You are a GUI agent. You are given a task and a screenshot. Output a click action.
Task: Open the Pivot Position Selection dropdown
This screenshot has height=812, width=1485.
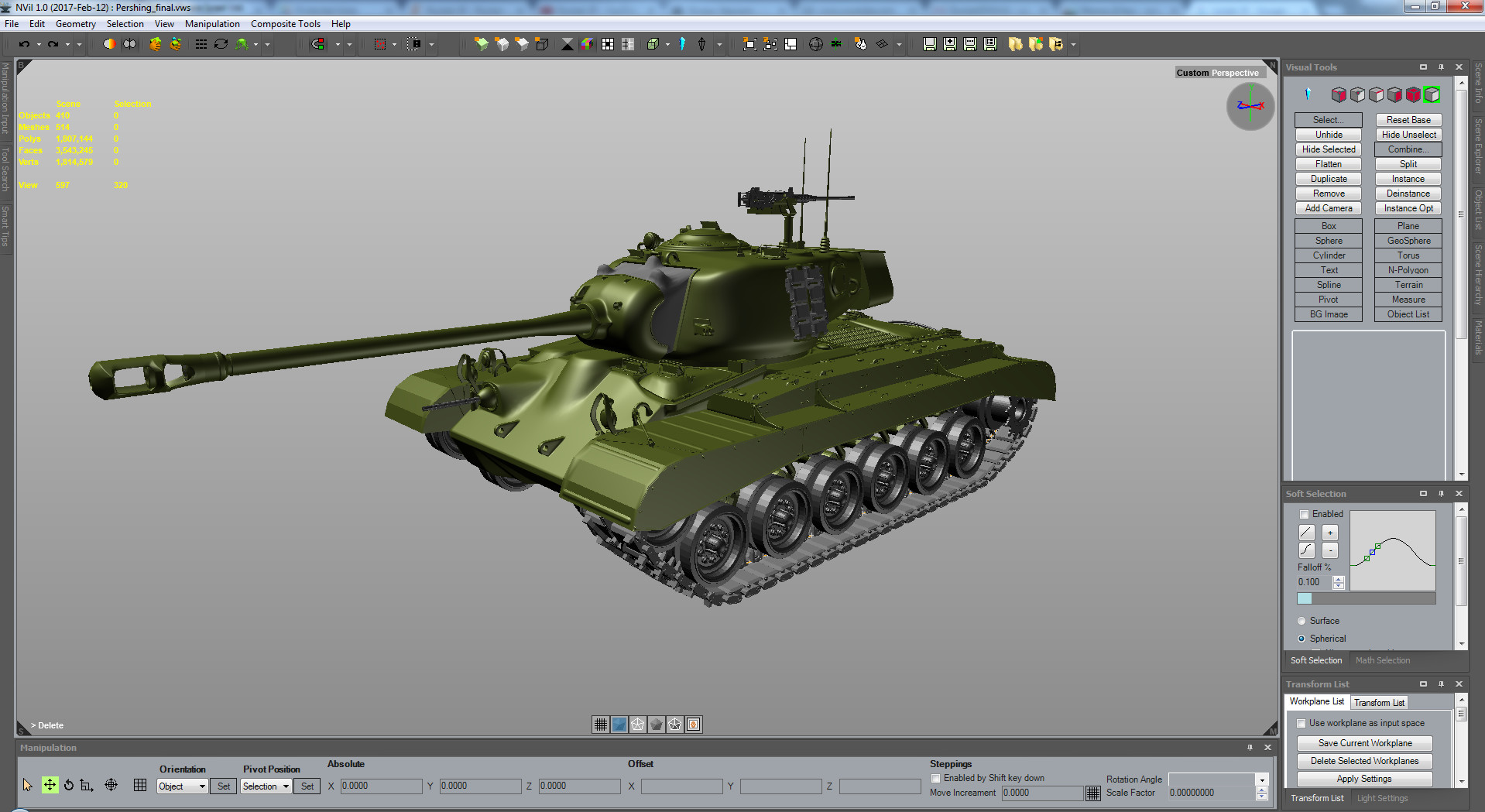pyautogui.click(x=265, y=786)
